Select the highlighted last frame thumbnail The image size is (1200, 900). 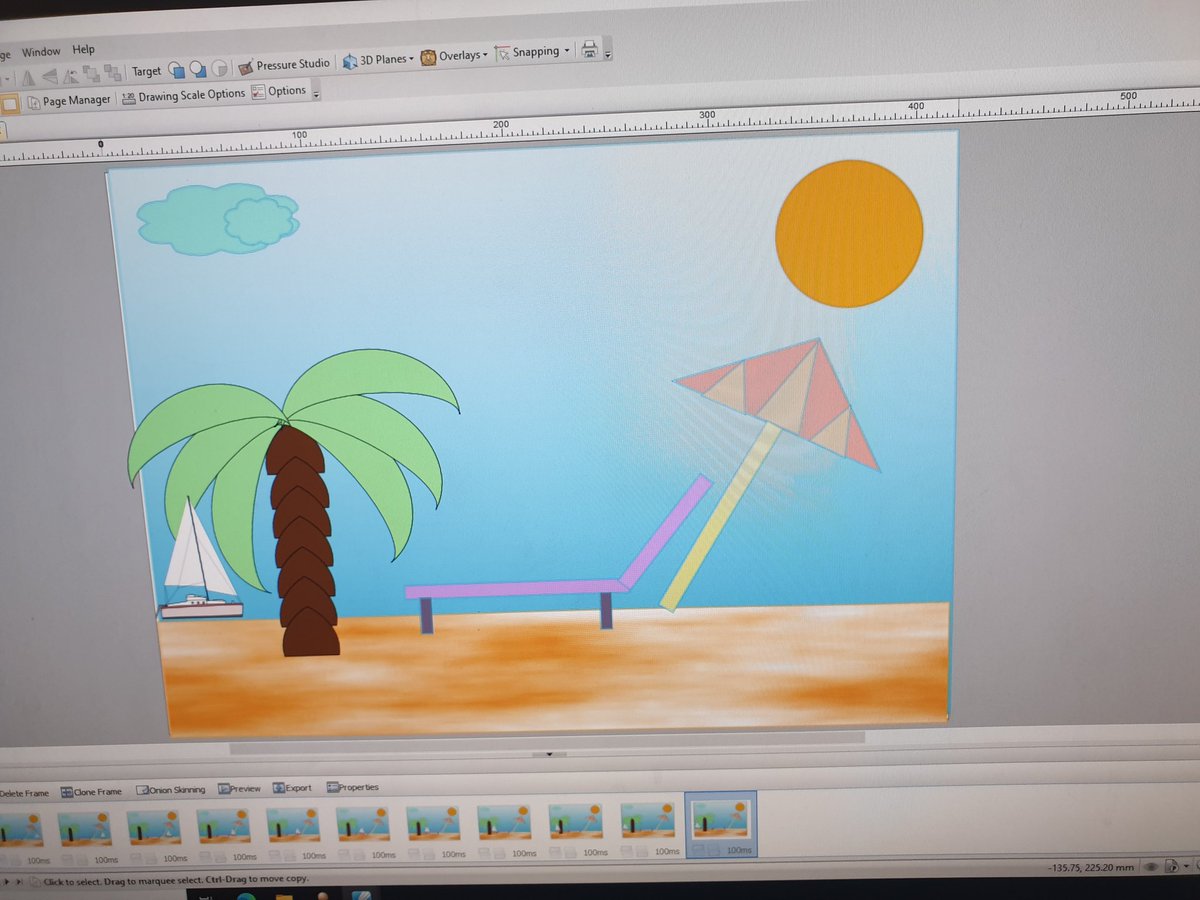pos(720,823)
